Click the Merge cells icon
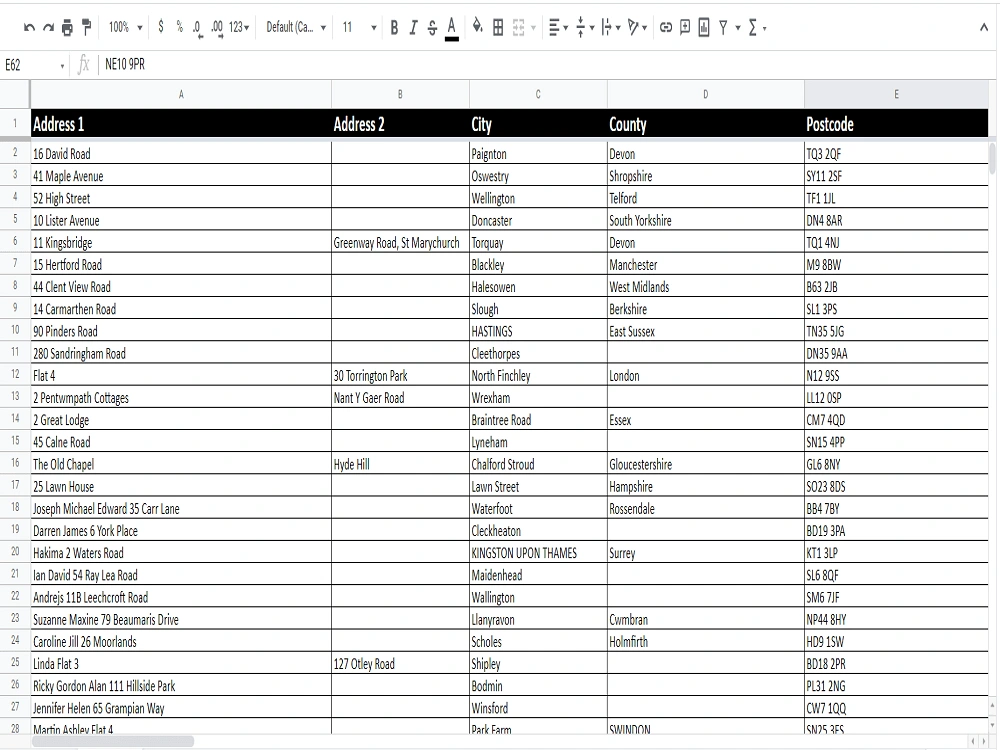Image resolution: width=1000 pixels, height=750 pixels. pyautogui.click(x=518, y=27)
